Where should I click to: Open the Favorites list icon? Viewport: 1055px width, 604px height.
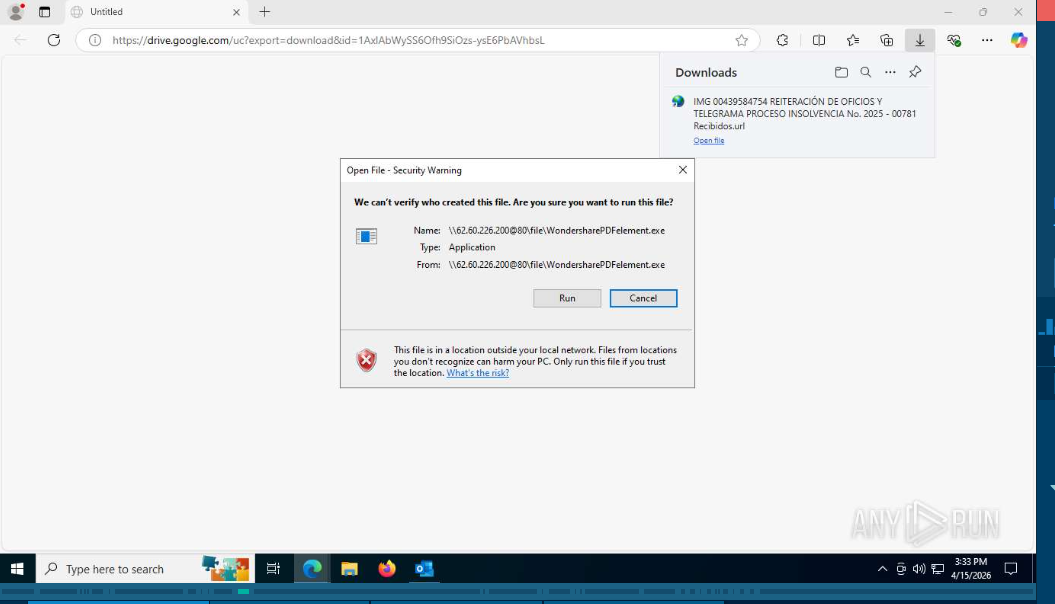click(x=852, y=40)
